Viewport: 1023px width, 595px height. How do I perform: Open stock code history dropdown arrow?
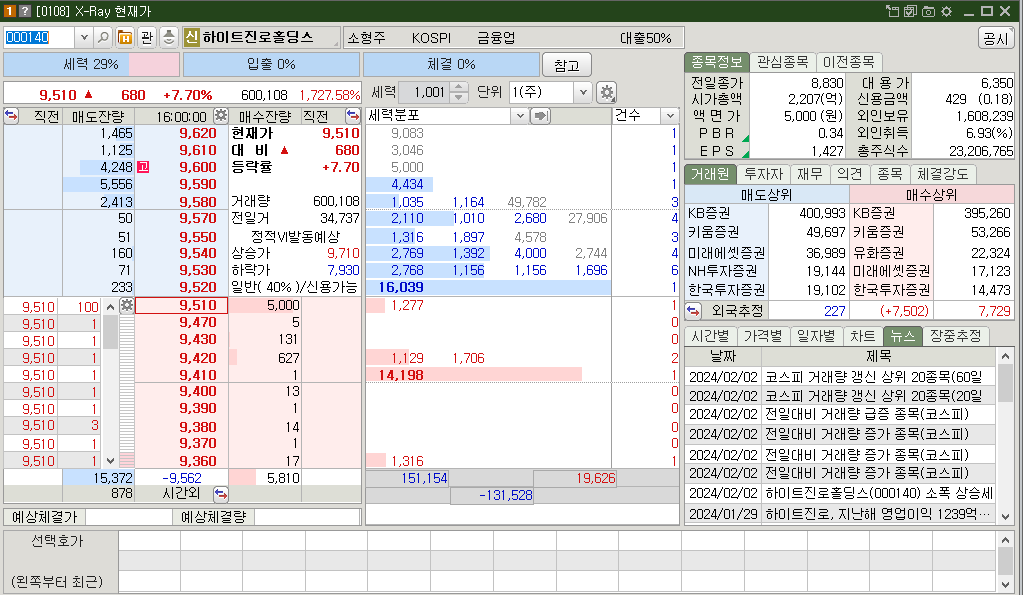pos(84,37)
